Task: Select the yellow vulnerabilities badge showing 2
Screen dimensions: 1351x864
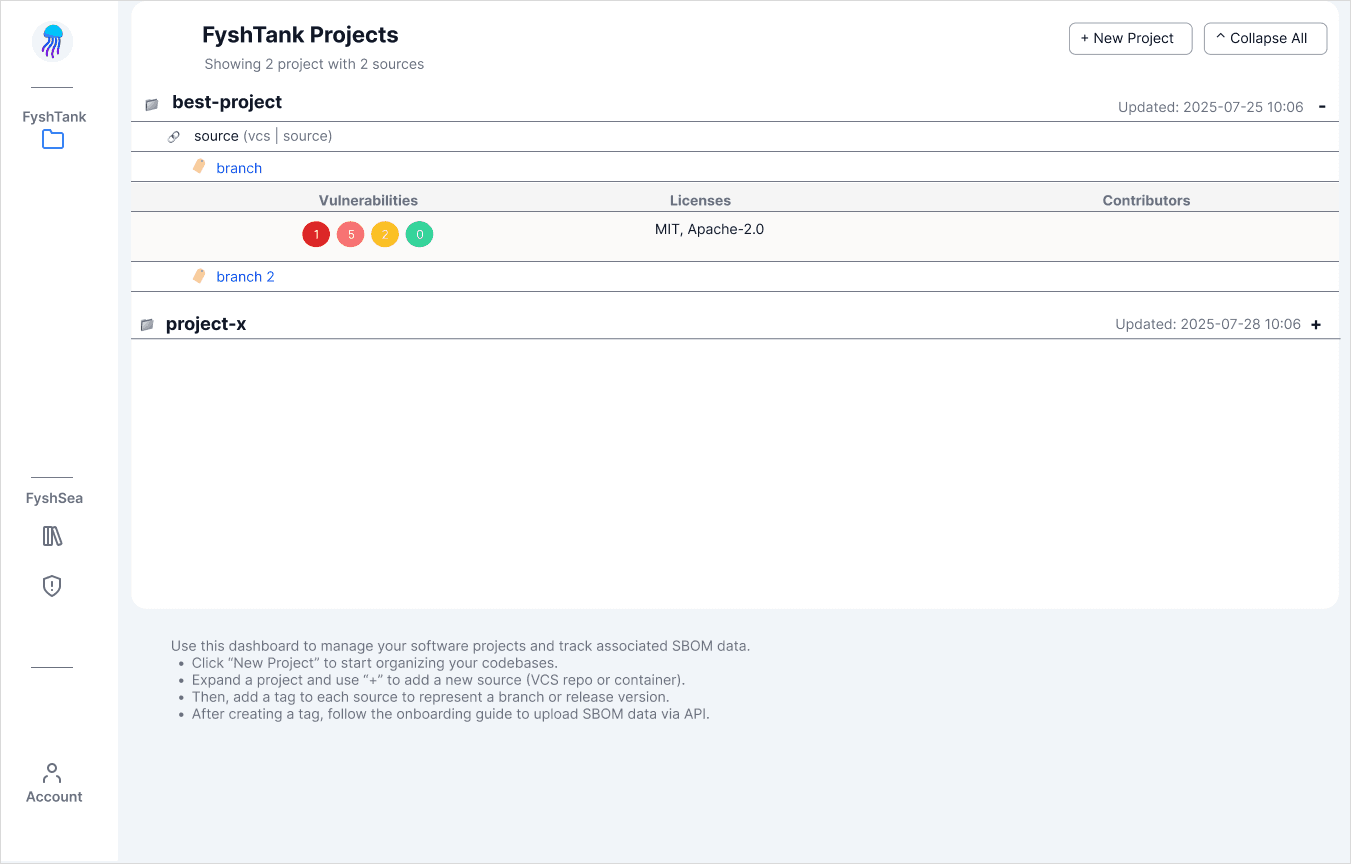Action: tap(385, 235)
